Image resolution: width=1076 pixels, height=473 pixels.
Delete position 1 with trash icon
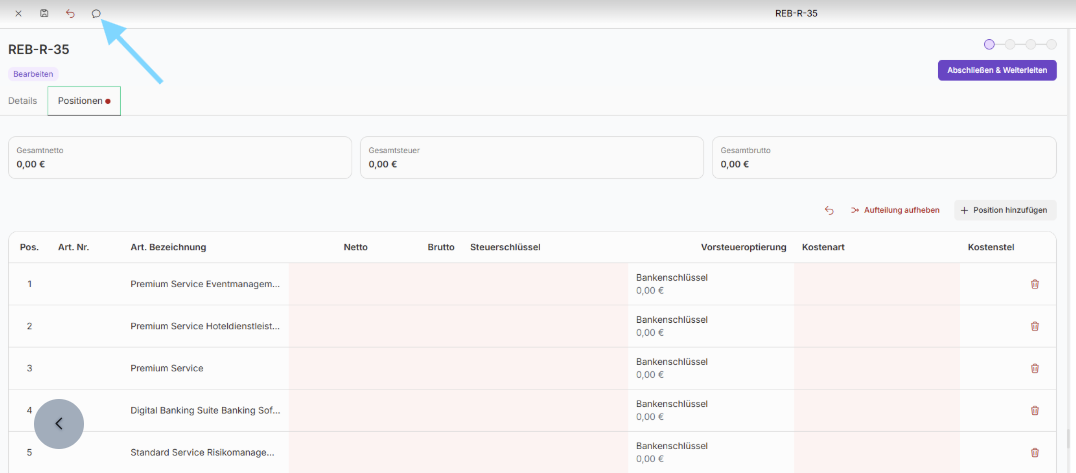pos(1034,284)
